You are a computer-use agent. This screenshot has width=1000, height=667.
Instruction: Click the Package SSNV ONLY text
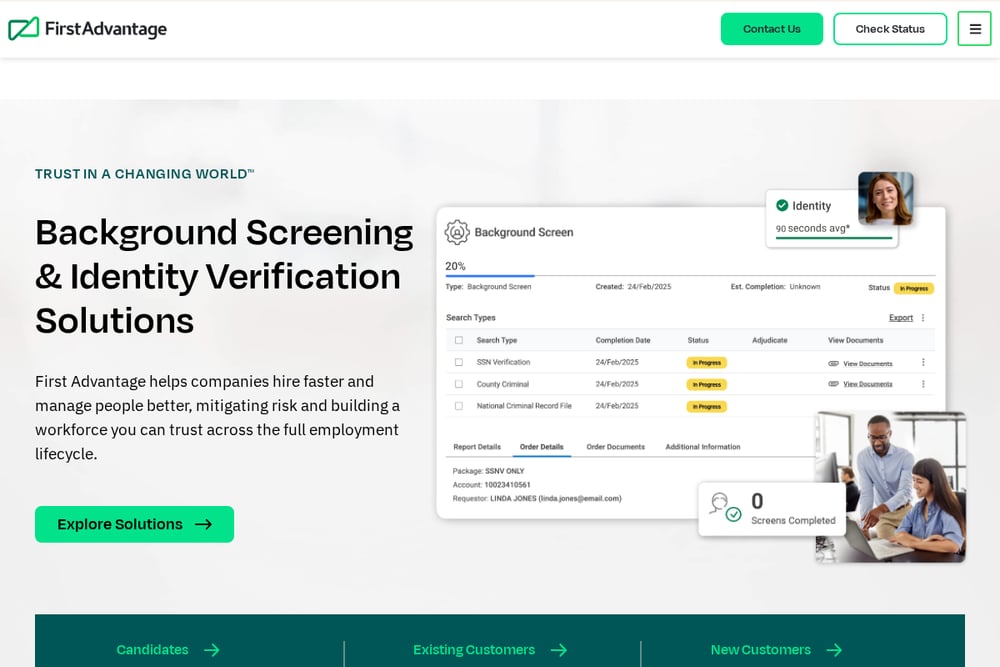pyautogui.click(x=489, y=471)
